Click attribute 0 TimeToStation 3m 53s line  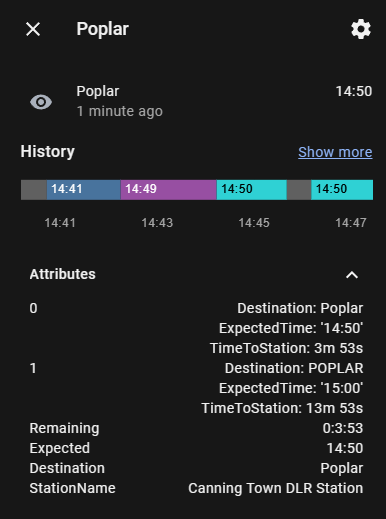point(286,348)
